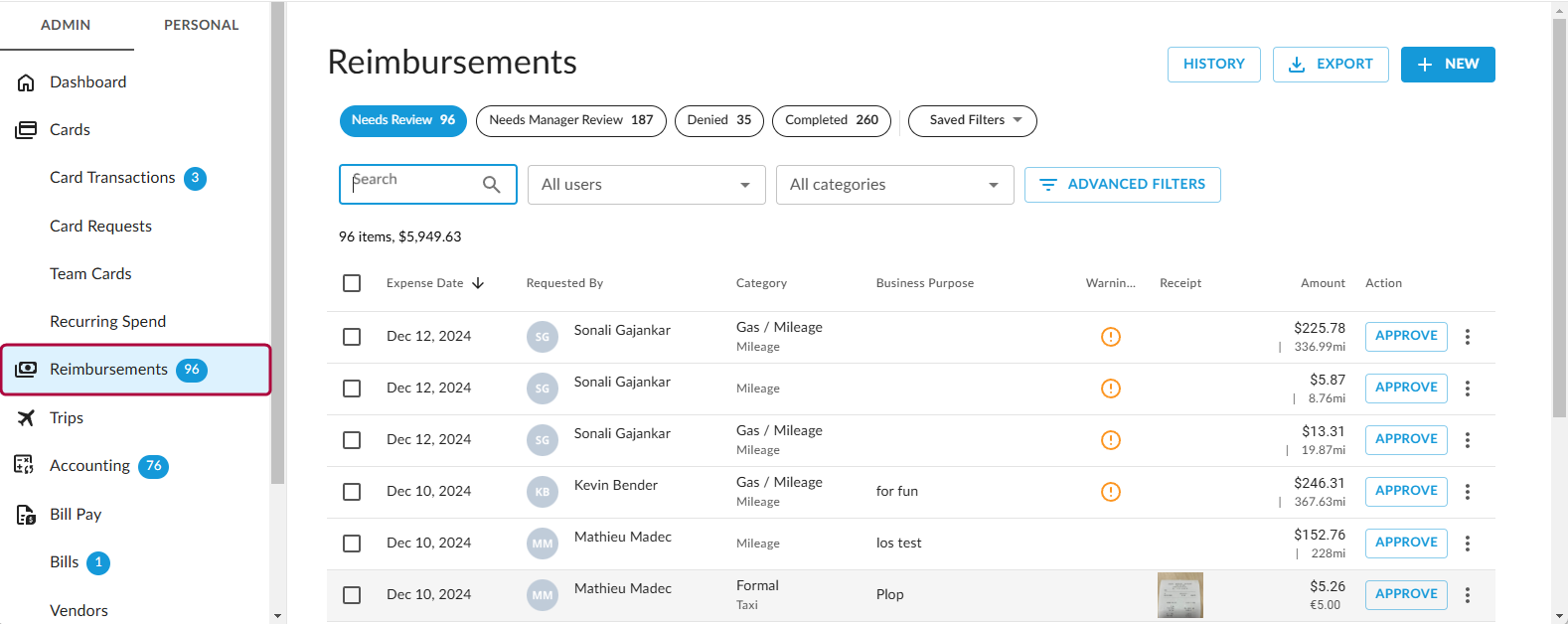1568x624 pixels.
Task: Check the Kevin Bender row
Action: click(352, 492)
